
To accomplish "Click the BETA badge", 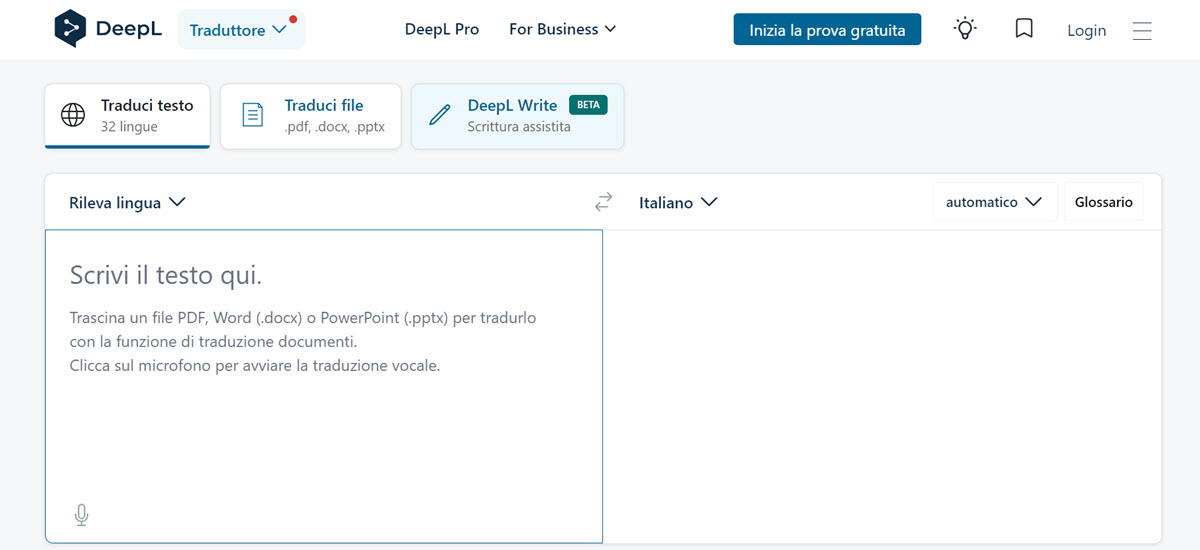I will pyautogui.click(x=588, y=105).
